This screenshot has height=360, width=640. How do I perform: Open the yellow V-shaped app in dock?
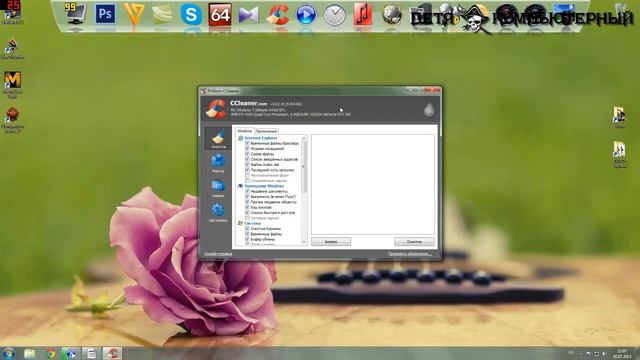[x=134, y=14]
